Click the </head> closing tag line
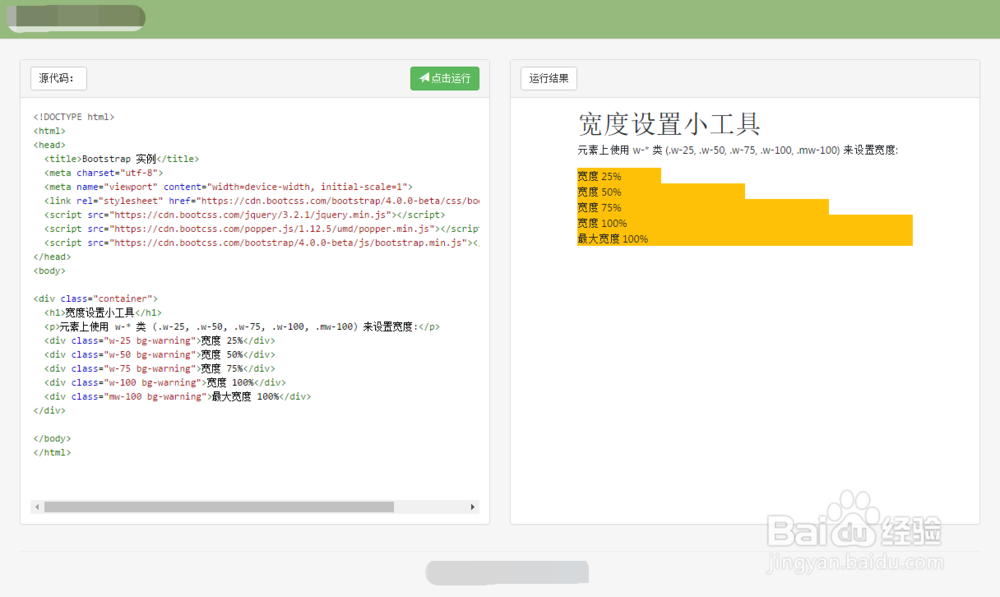Image resolution: width=1000 pixels, height=597 pixels. (x=52, y=257)
